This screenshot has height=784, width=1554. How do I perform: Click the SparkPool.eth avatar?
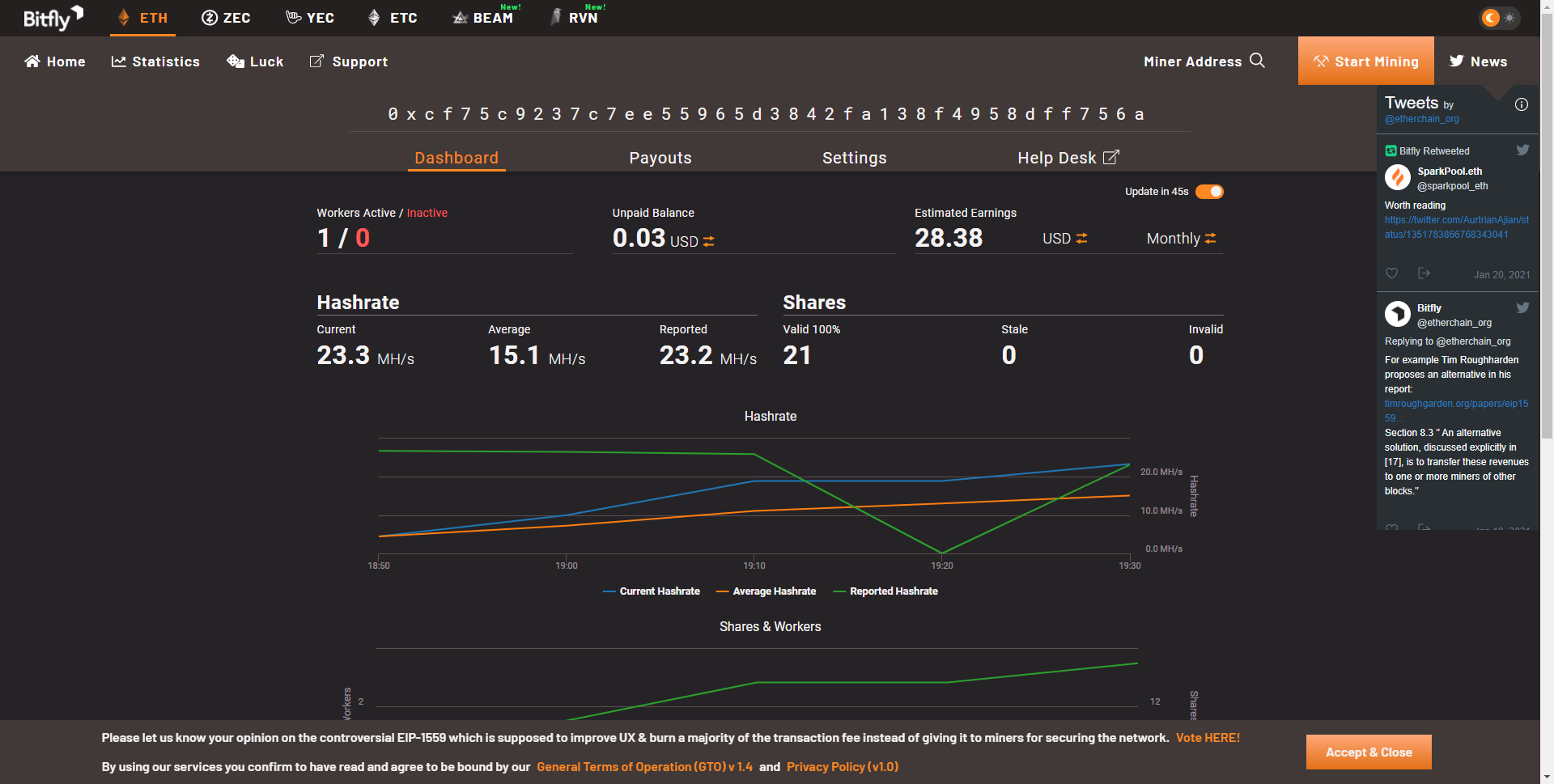[x=1398, y=177]
